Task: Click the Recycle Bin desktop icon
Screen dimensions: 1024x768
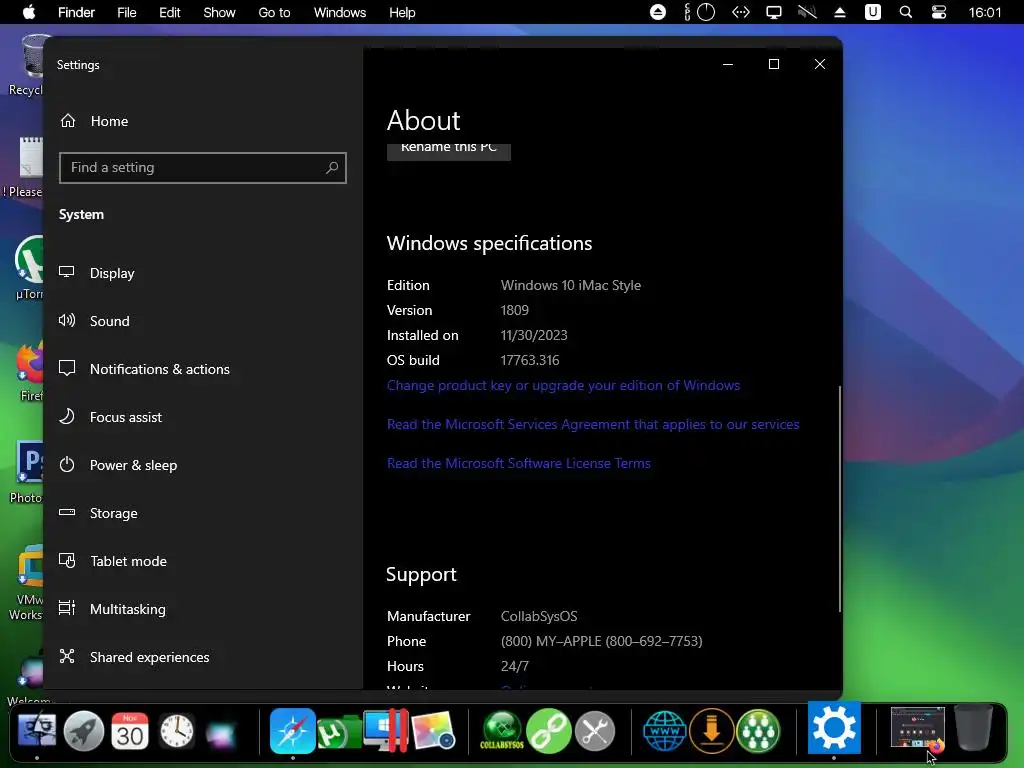Action: [26, 65]
